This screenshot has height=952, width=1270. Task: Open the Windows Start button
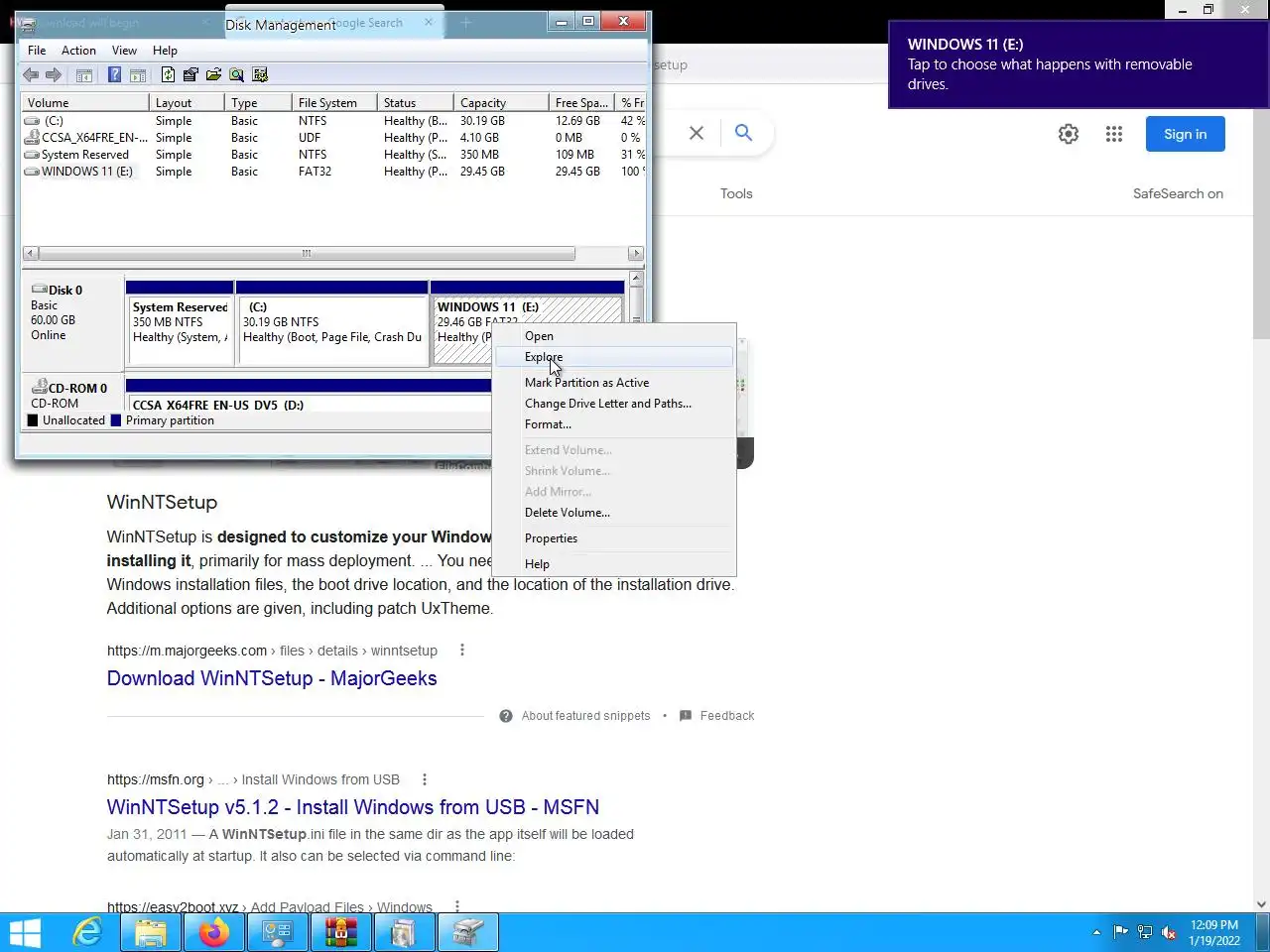(x=25, y=932)
